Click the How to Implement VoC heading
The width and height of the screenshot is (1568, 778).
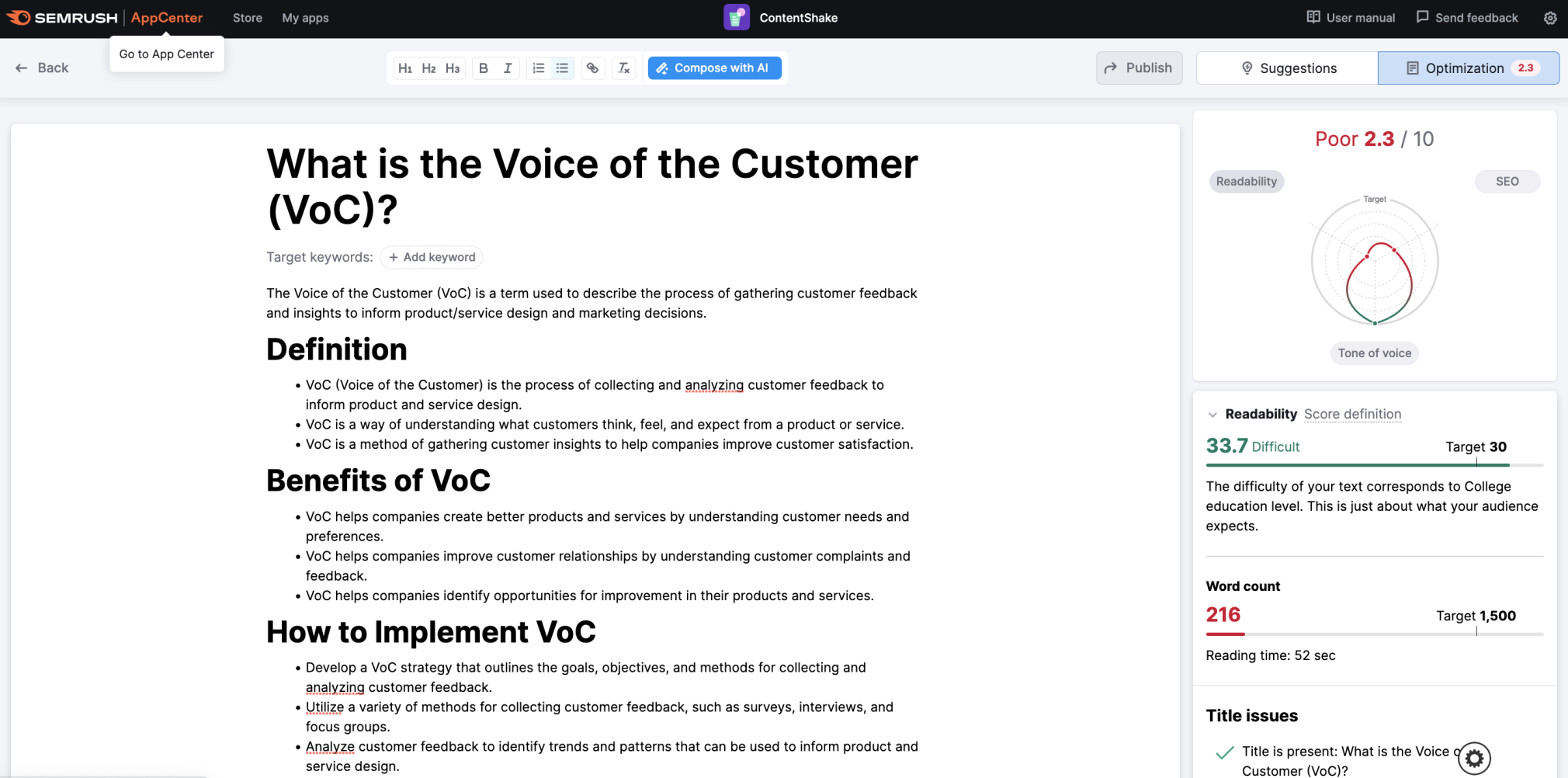point(431,632)
